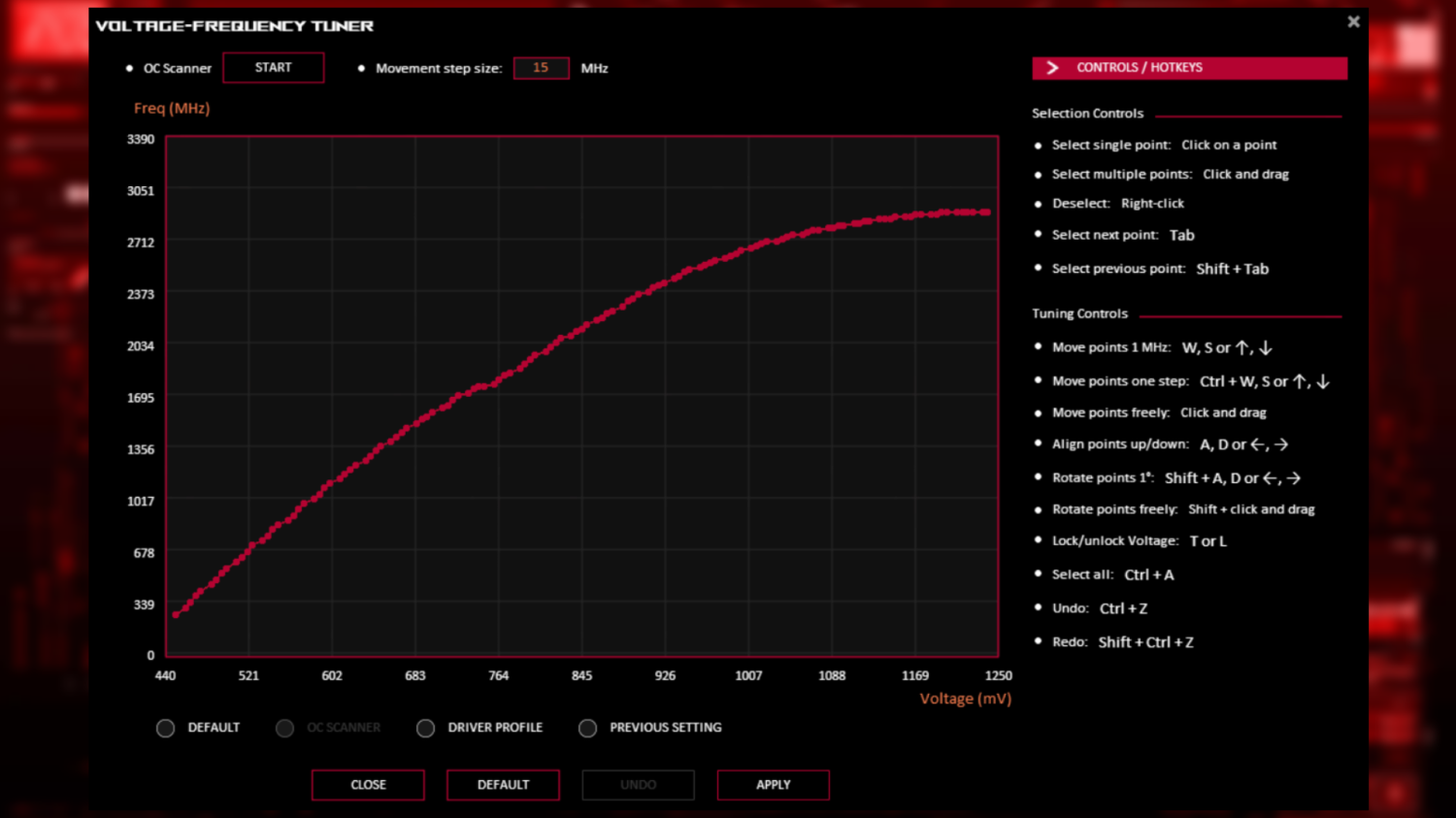1456x818 pixels.
Task: Click the 'Freq (MHz)' axis label
Action: [172, 109]
